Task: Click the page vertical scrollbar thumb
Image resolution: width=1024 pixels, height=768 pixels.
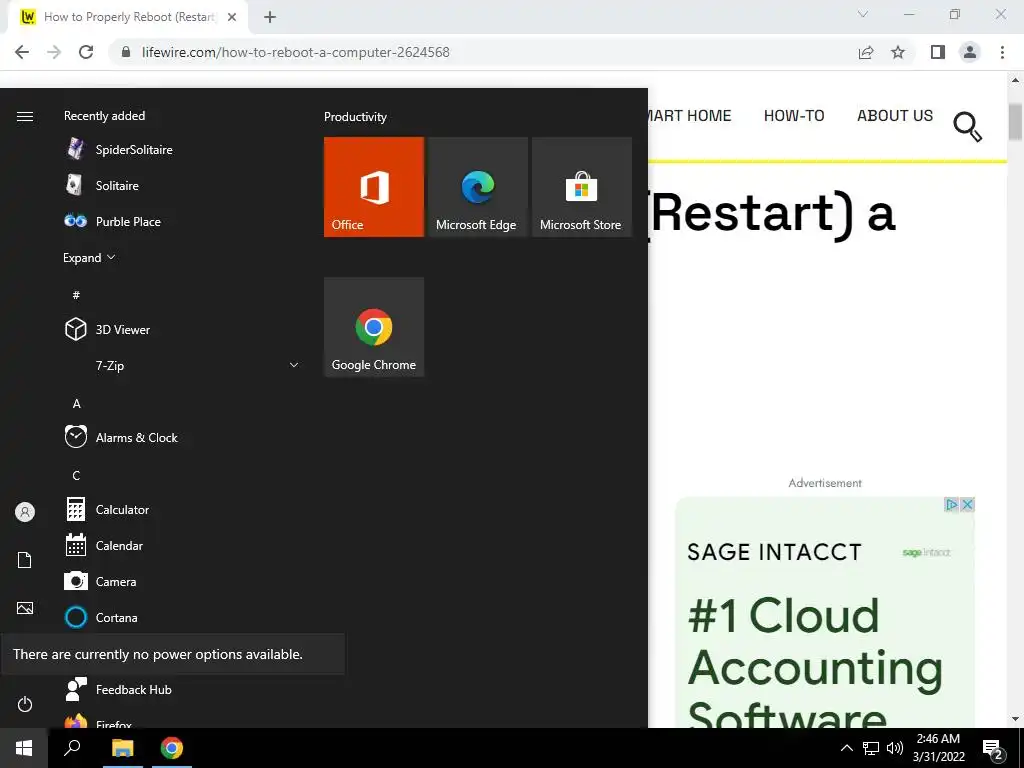Action: [1016, 121]
